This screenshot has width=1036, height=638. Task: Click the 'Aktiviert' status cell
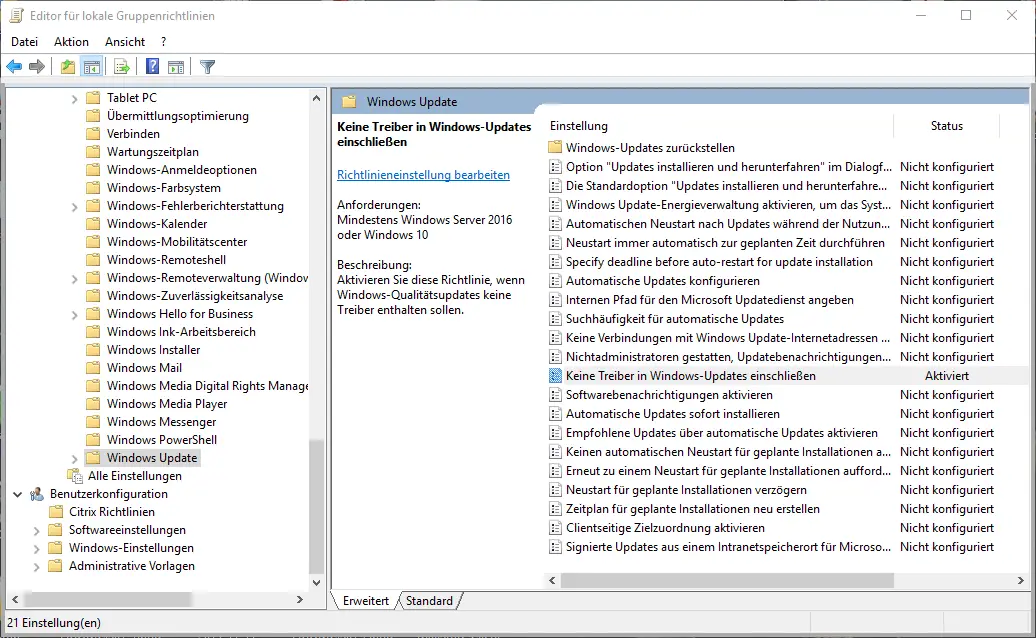coord(947,376)
